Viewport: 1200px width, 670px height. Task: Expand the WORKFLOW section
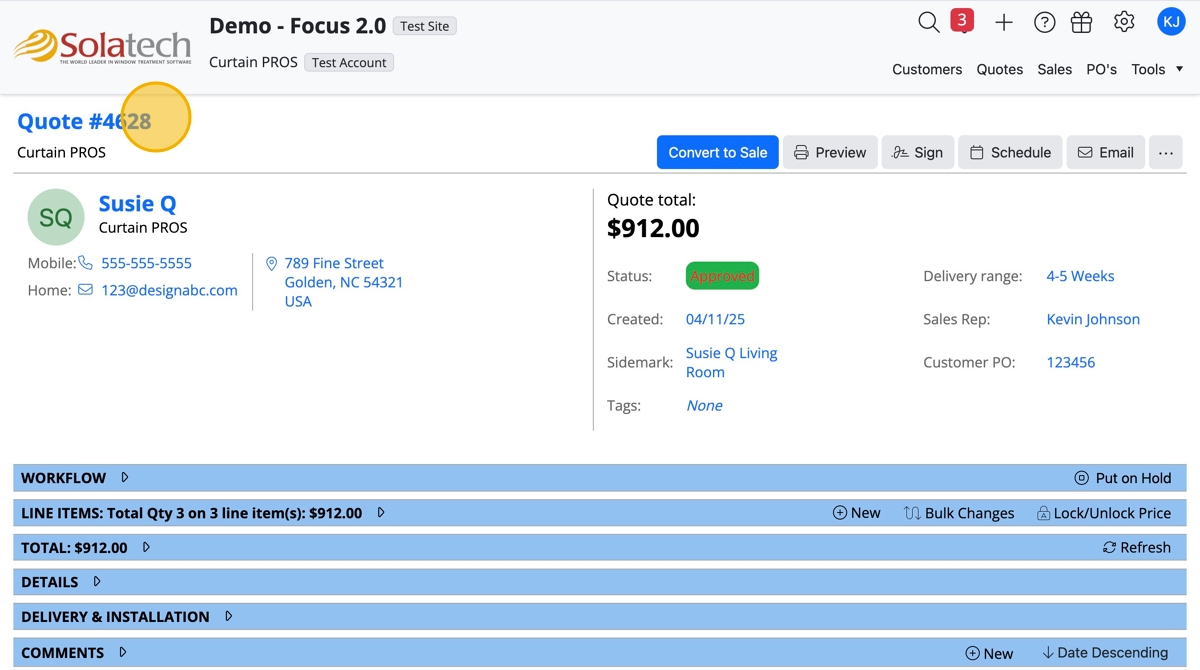point(125,478)
